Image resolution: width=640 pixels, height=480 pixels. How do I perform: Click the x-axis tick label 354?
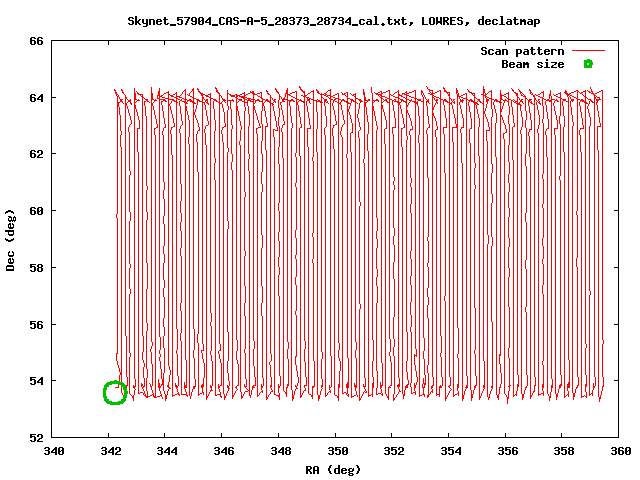451,451
